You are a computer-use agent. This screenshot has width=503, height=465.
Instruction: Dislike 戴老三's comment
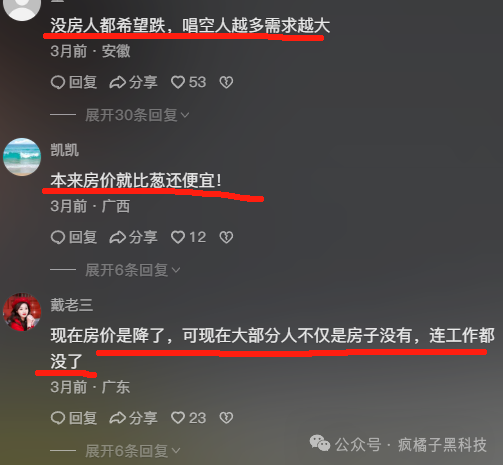click(x=226, y=418)
